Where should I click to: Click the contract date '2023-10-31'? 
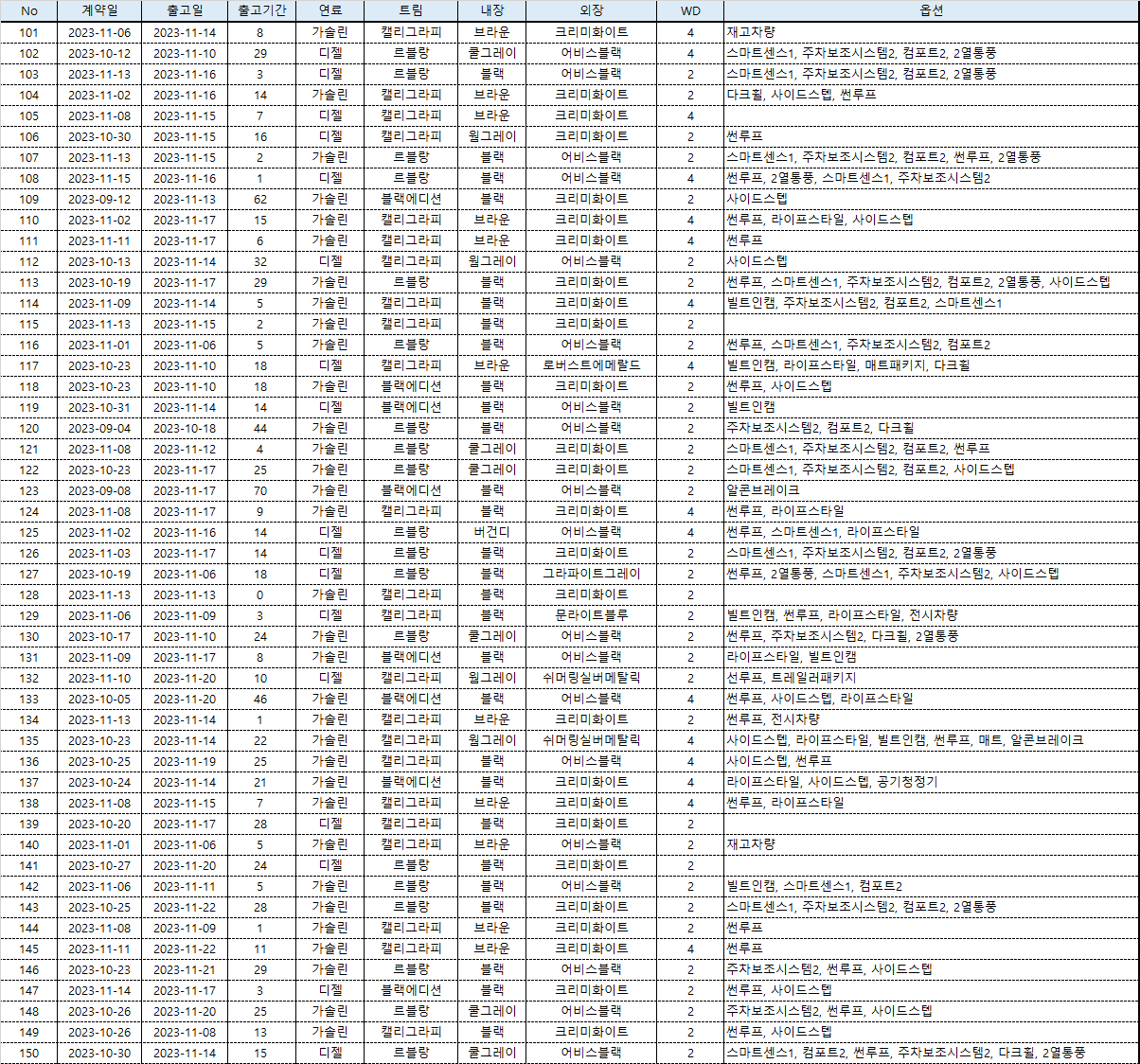pos(99,407)
